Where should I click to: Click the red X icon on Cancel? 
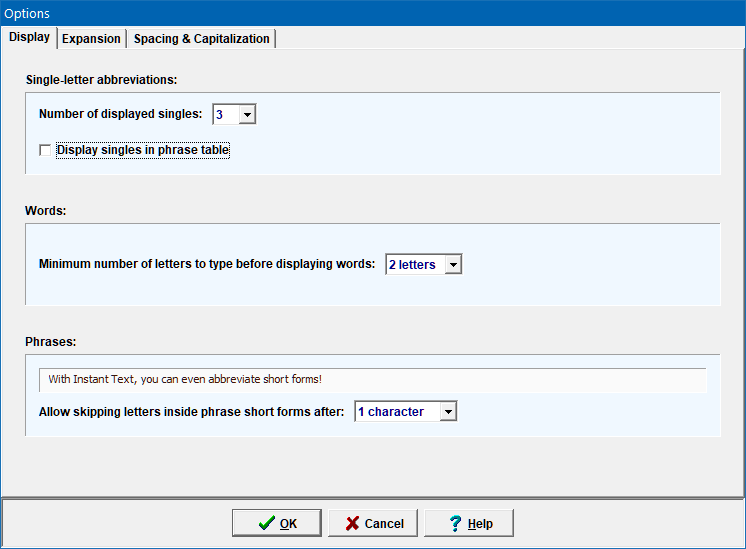click(x=352, y=523)
